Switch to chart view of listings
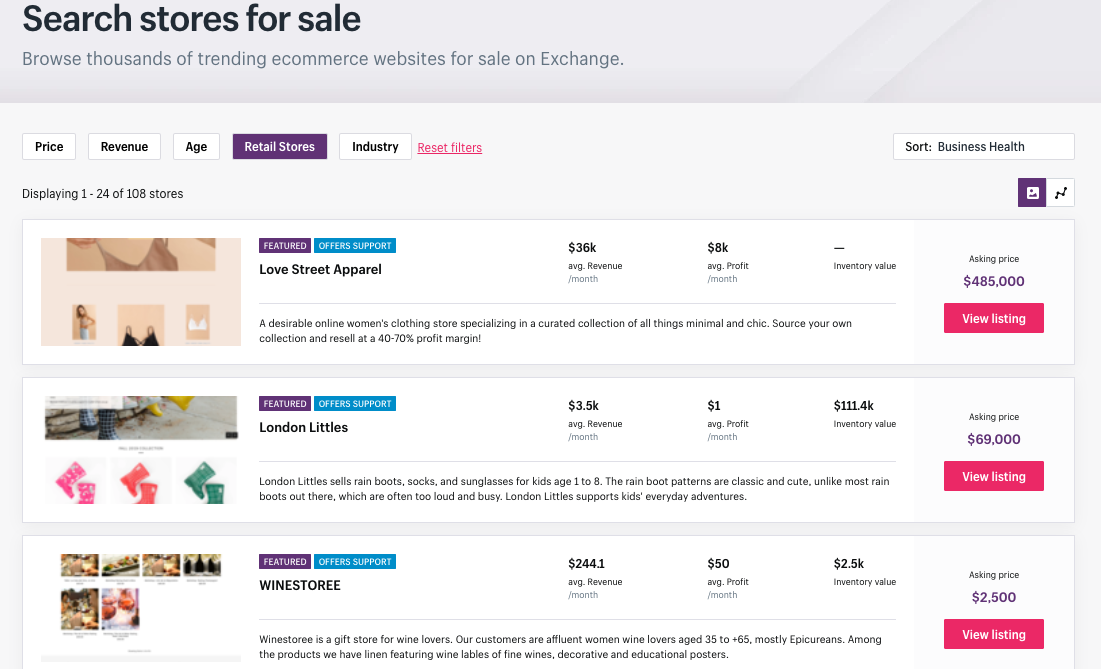 coord(1061,192)
